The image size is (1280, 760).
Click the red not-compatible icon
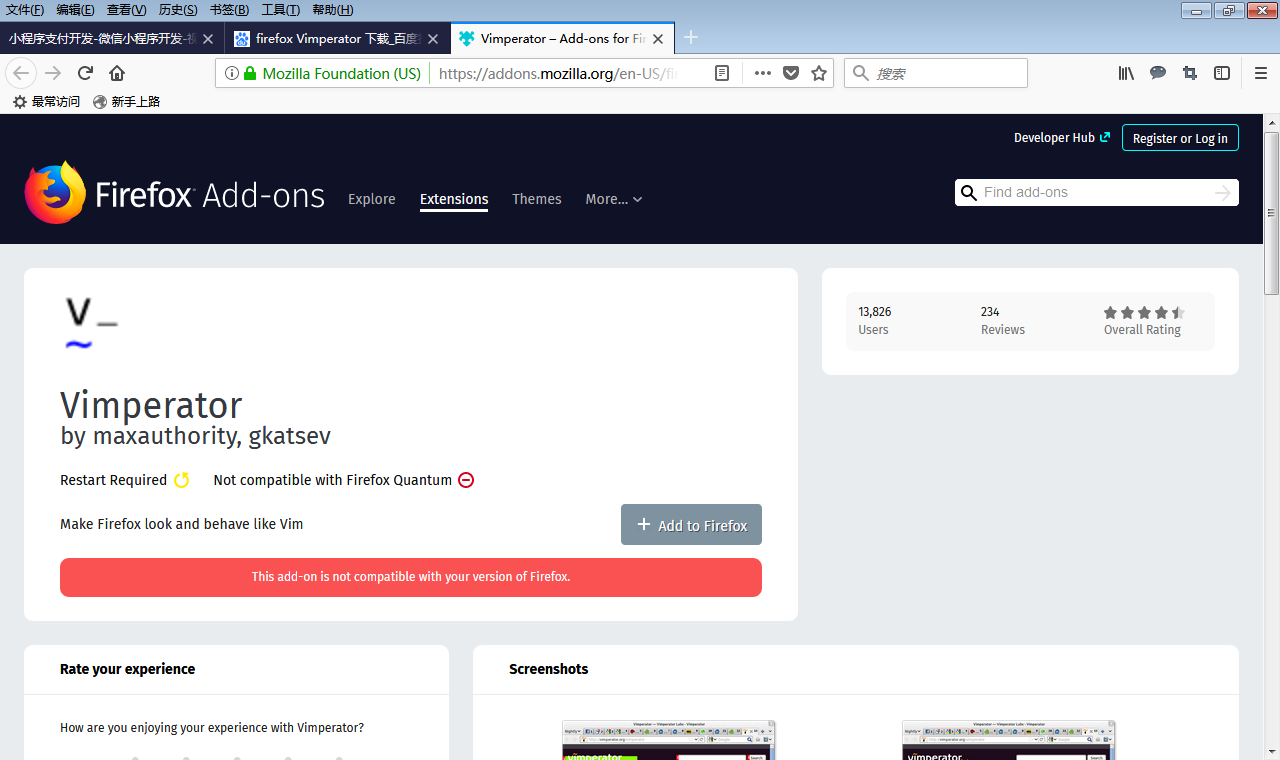tap(466, 480)
